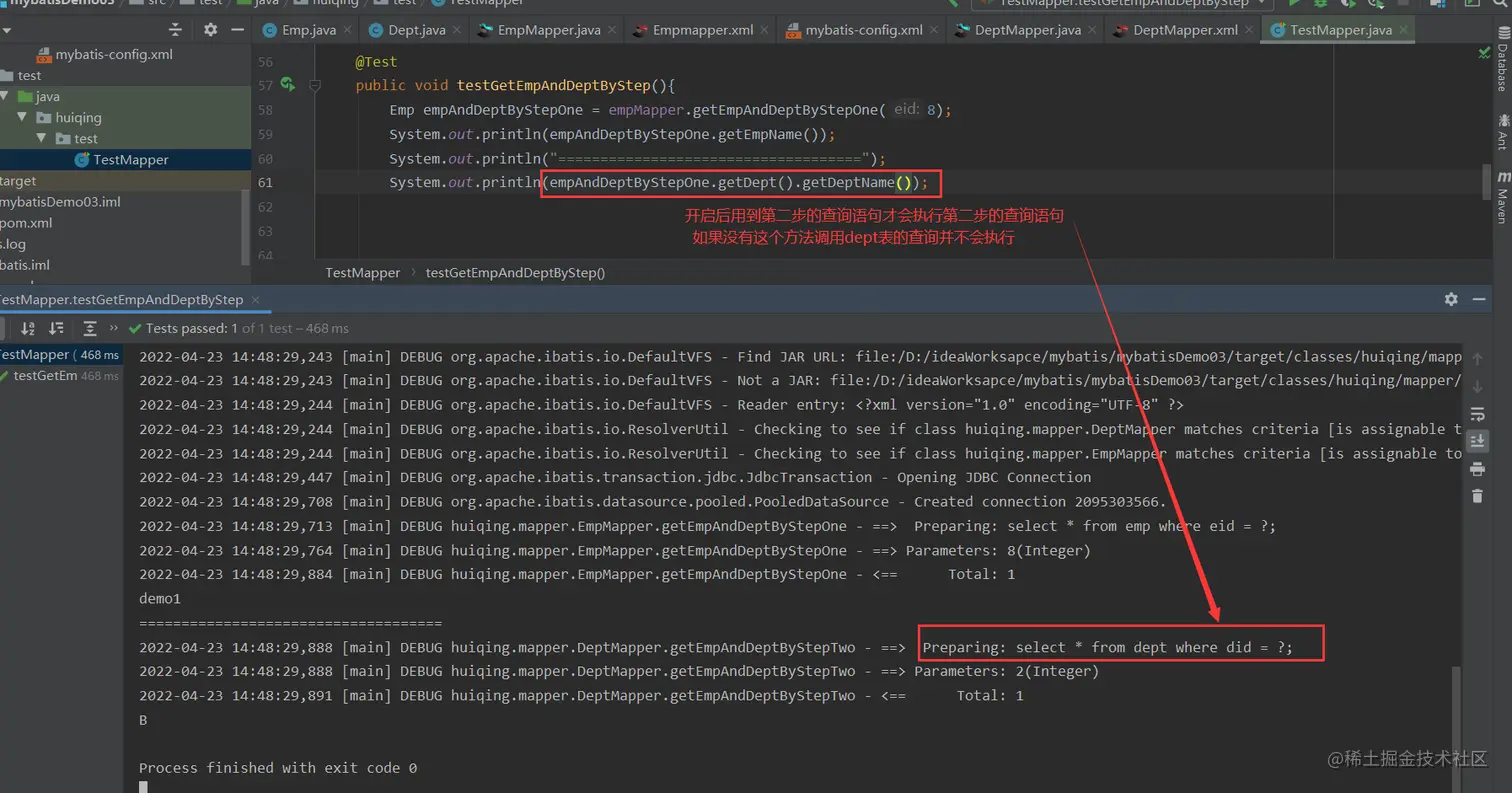
Task: Open the mybatis-config.xml editor tab
Action: pyautogui.click(x=863, y=30)
